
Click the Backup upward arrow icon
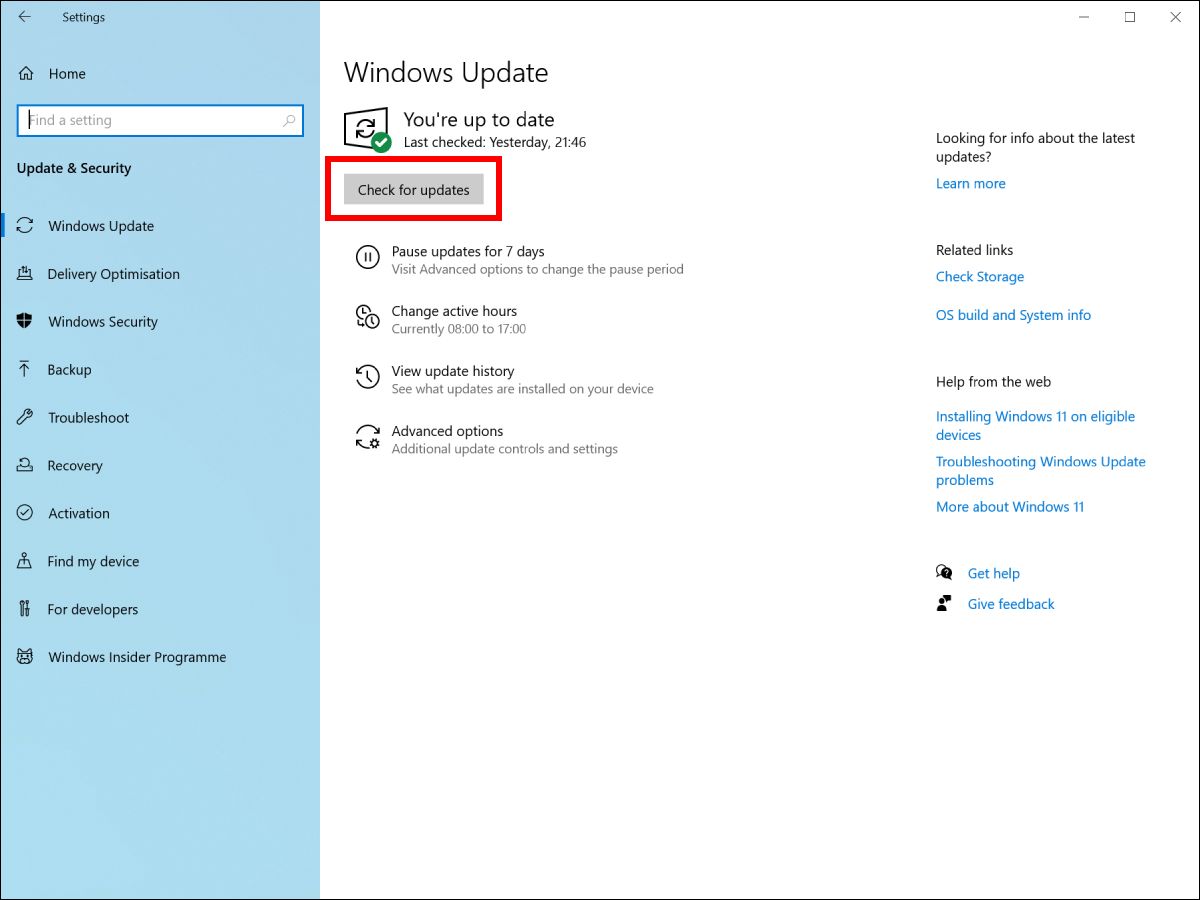26,370
